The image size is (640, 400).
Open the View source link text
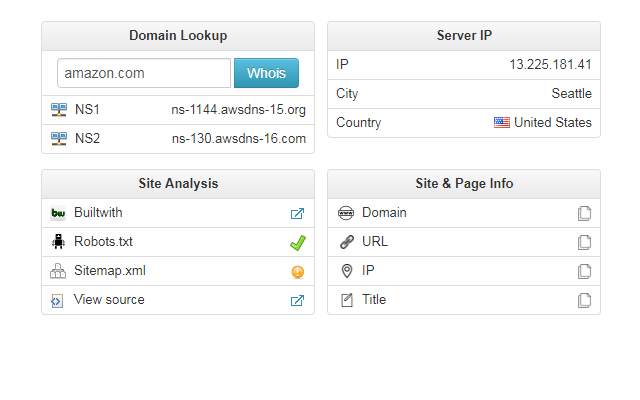pos(109,300)
